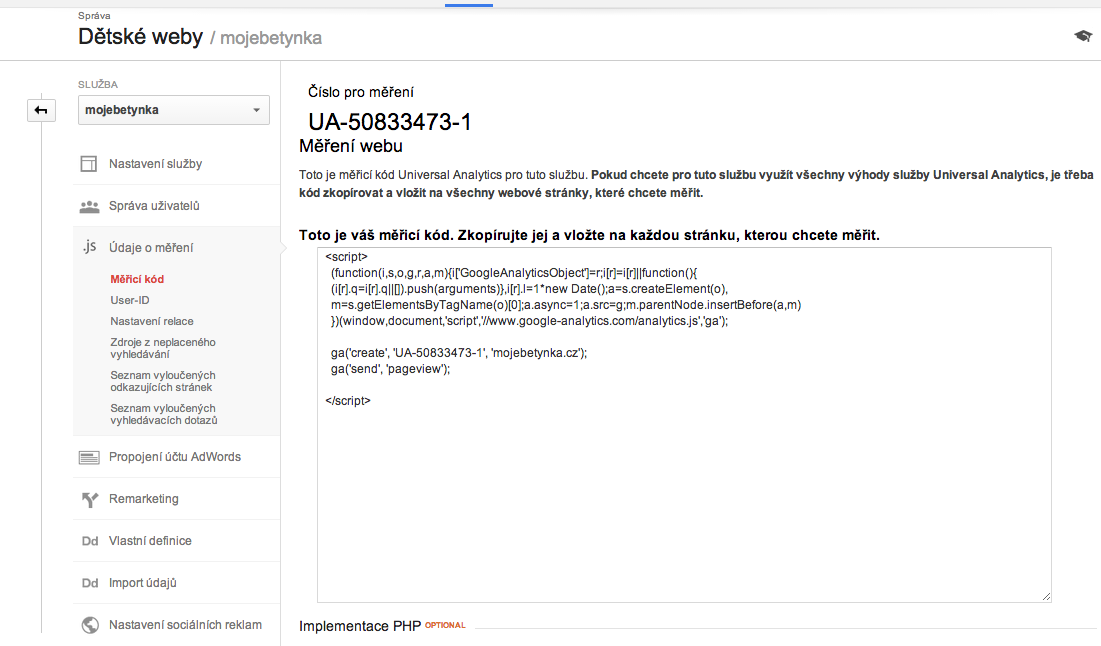This screenshot has width=1101, height=646.
Task: Expand Import údajů menu item
Action: [142, 583]
